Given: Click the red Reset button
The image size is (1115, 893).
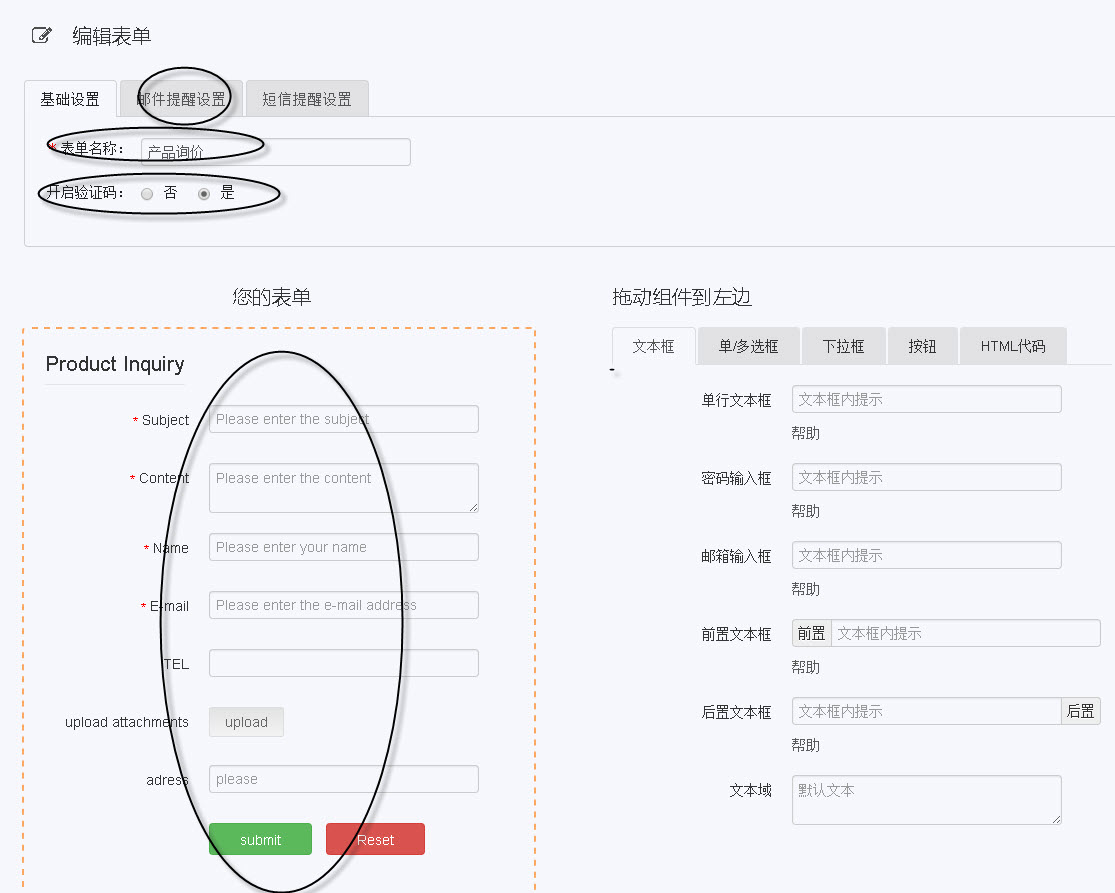Looking at the screenshot, I should (x=375, y=839).
